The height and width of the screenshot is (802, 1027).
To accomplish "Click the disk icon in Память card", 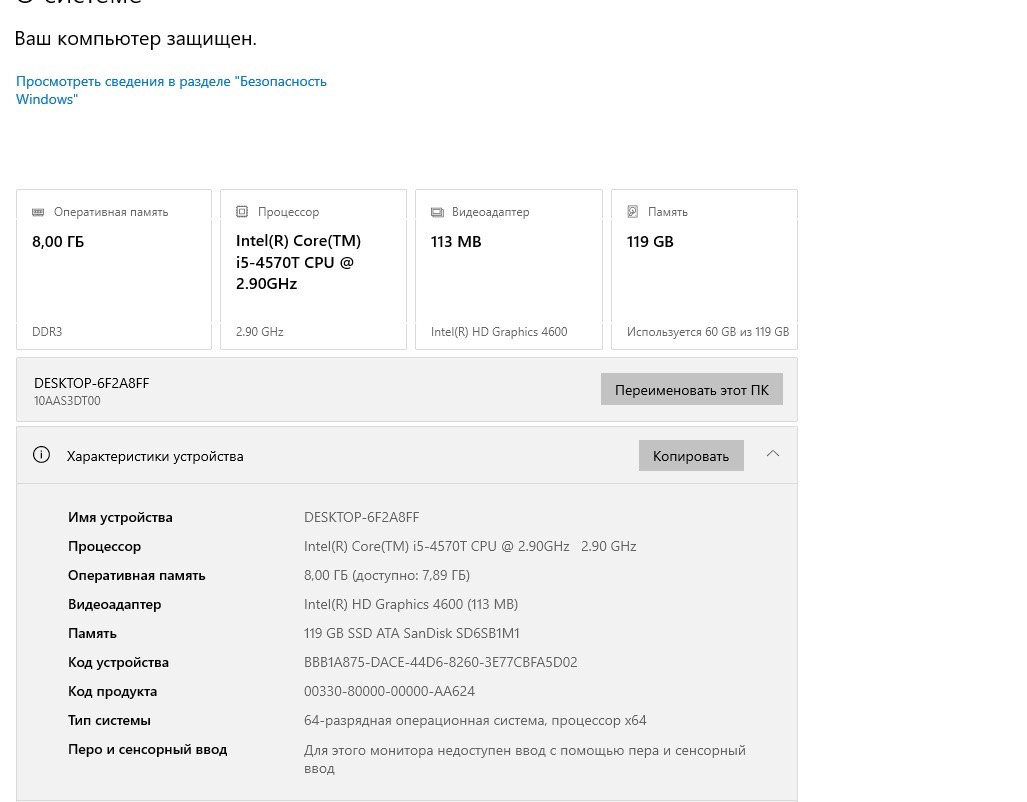I will click(x=633, y=212).
